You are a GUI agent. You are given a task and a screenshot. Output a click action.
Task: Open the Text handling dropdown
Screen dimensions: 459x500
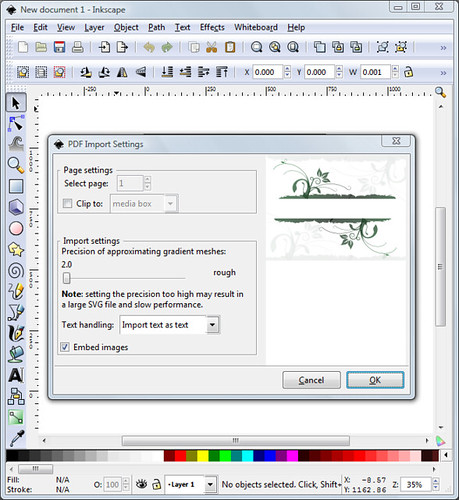pyautogui.click(x=169, y=325)
